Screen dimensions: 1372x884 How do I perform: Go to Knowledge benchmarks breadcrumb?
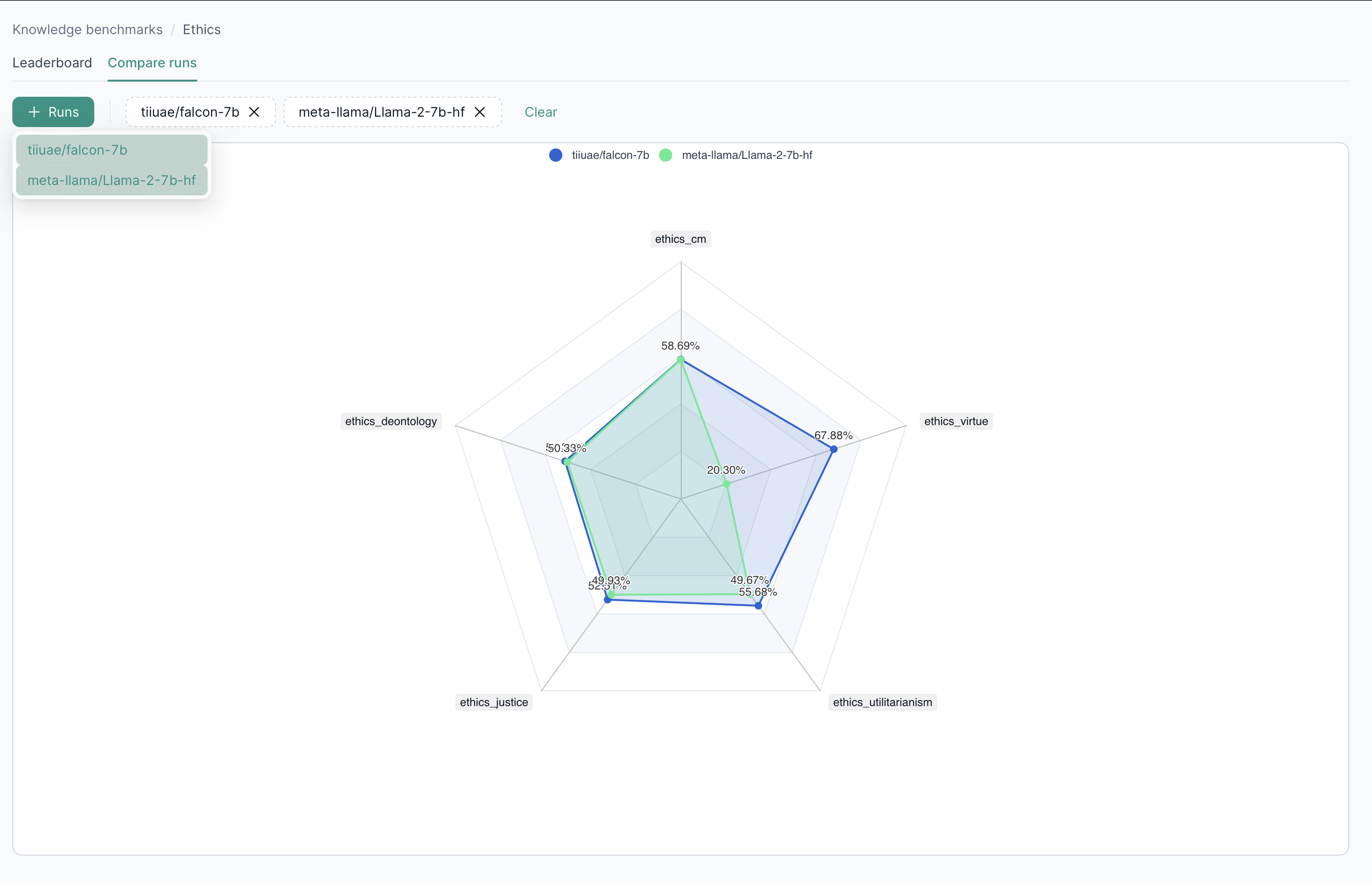tap(87, 29)
